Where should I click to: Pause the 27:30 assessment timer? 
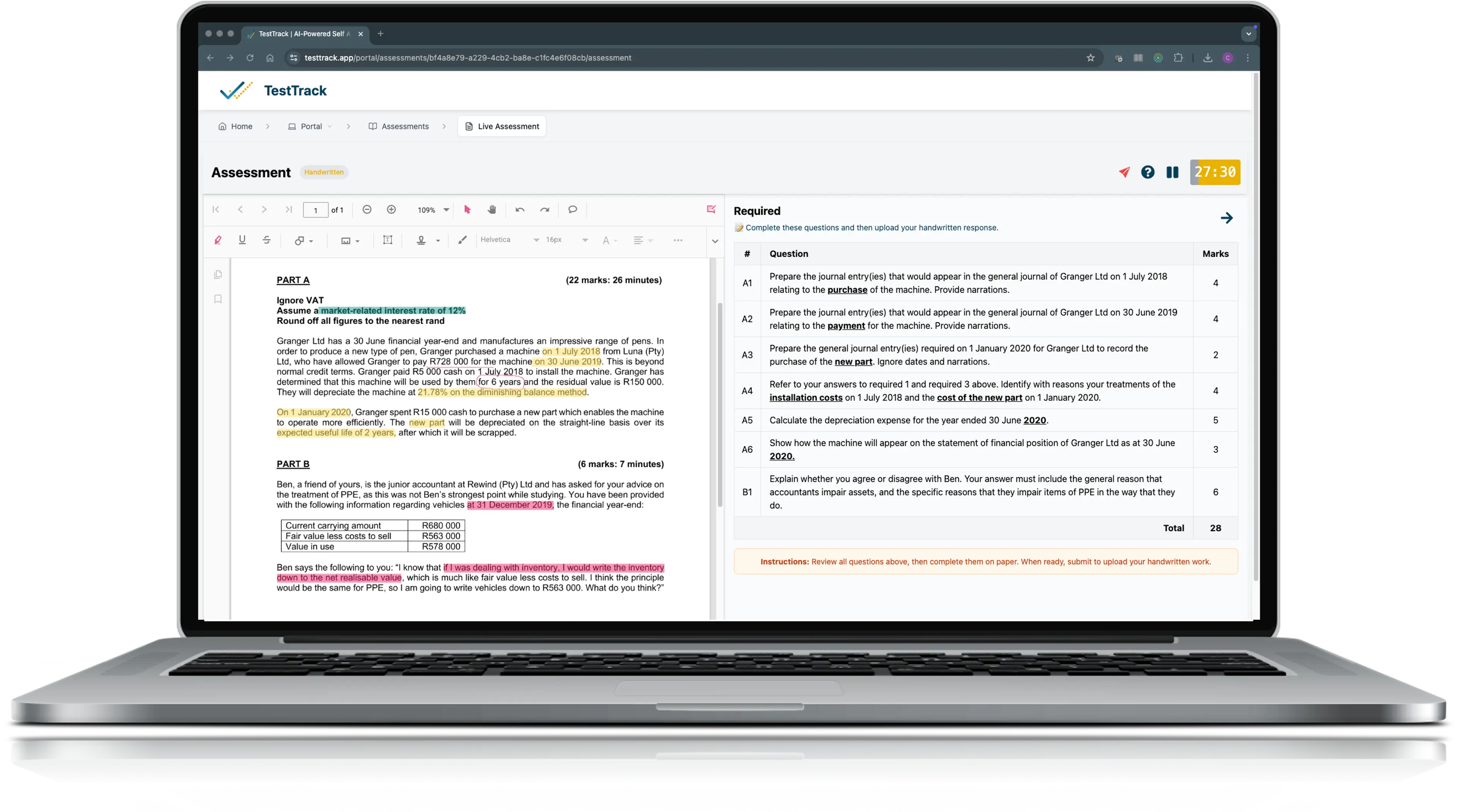click(x=1172, y=172)
